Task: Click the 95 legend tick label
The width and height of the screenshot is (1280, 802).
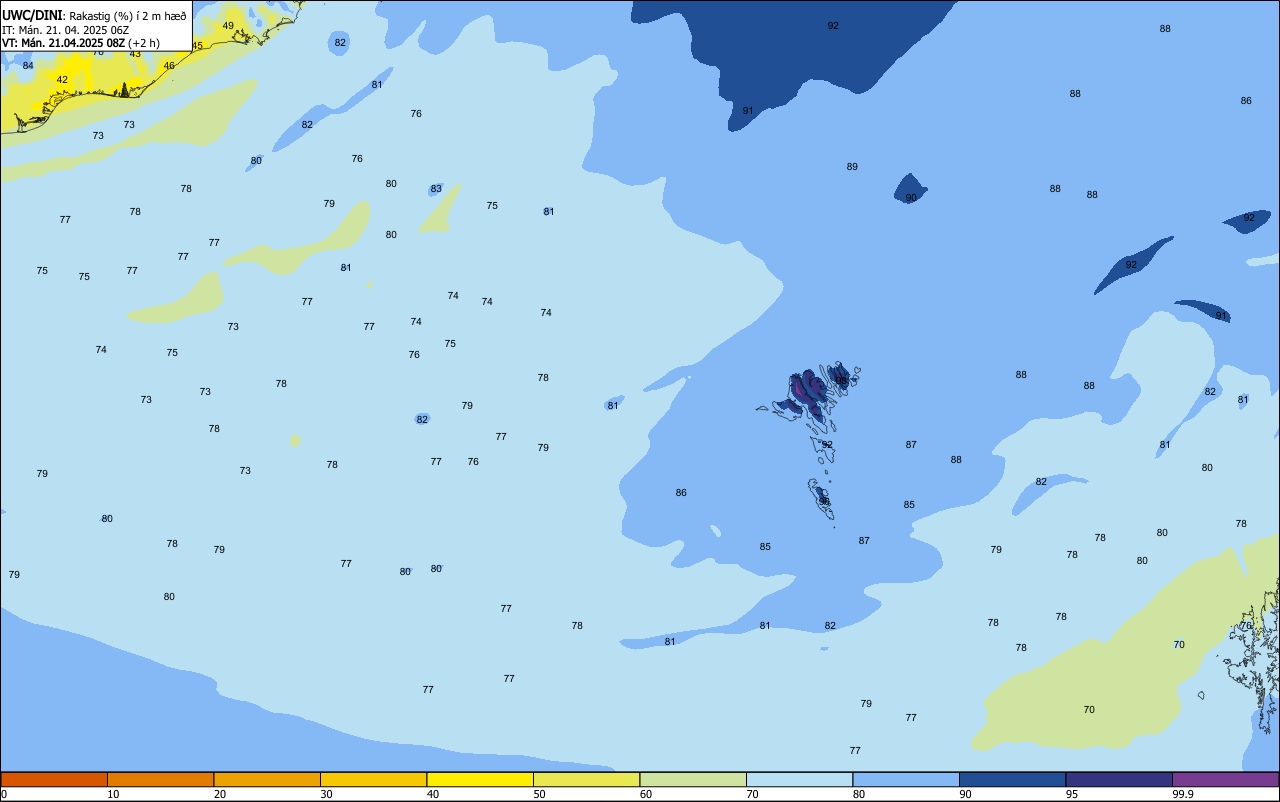Action: (x=1072, y=794)
